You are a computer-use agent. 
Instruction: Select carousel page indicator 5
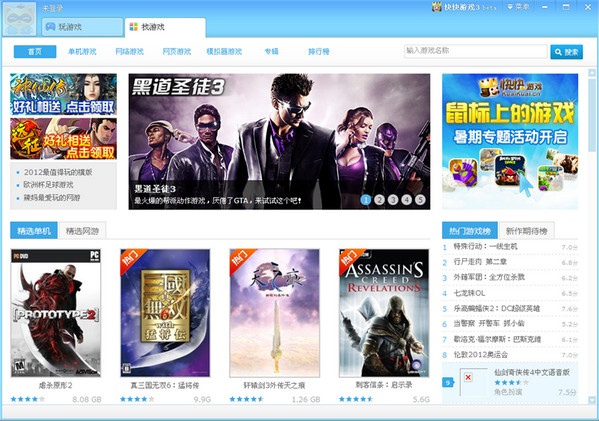point(420,200)
